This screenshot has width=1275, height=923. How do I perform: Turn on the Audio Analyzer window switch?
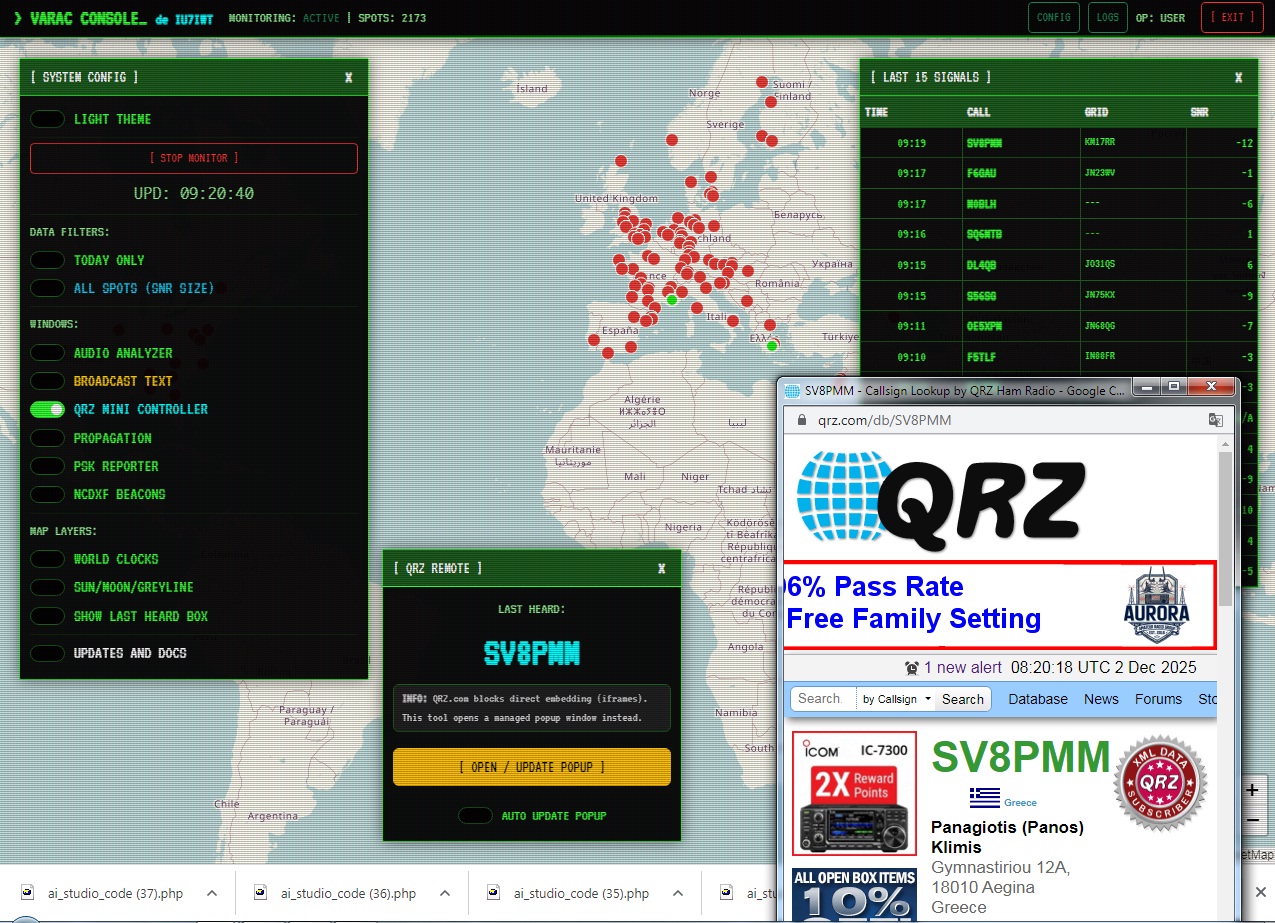click(x=47, y=353)
